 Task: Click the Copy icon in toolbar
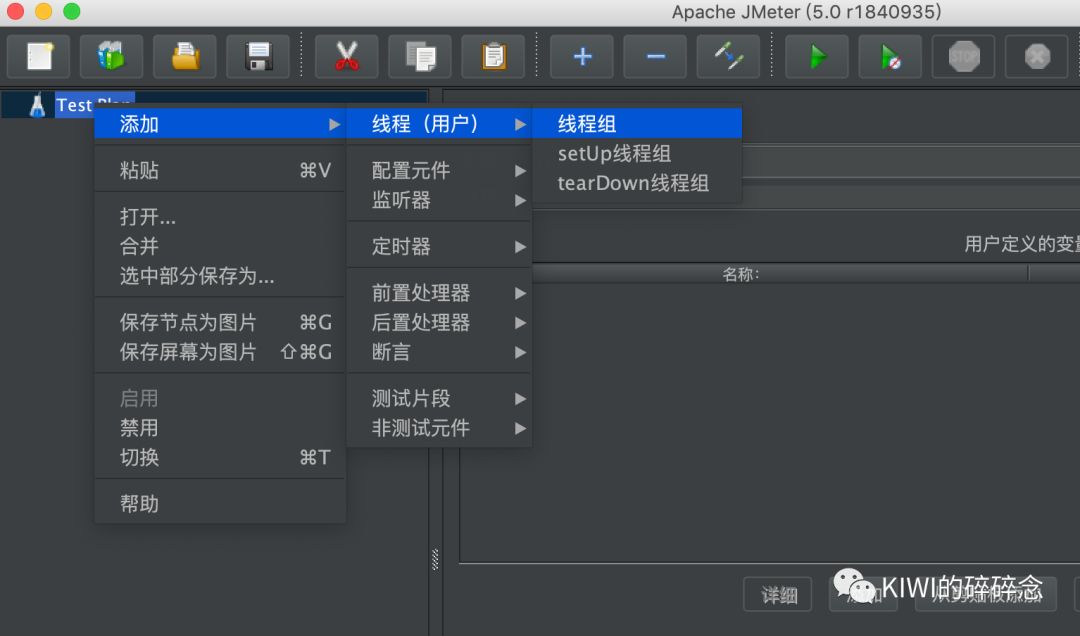420,57
